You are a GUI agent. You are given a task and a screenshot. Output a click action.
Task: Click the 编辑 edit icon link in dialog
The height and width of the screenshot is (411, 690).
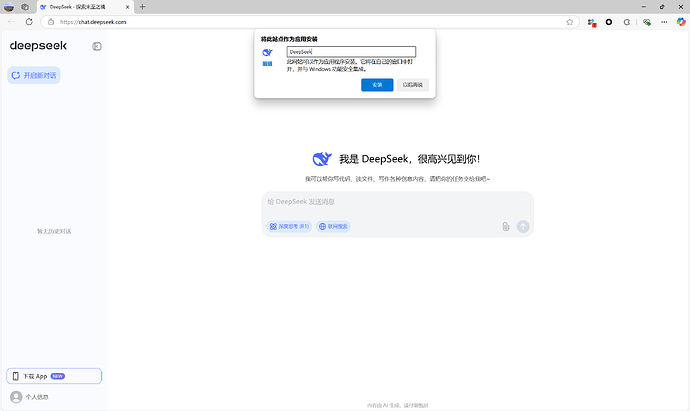267,64
